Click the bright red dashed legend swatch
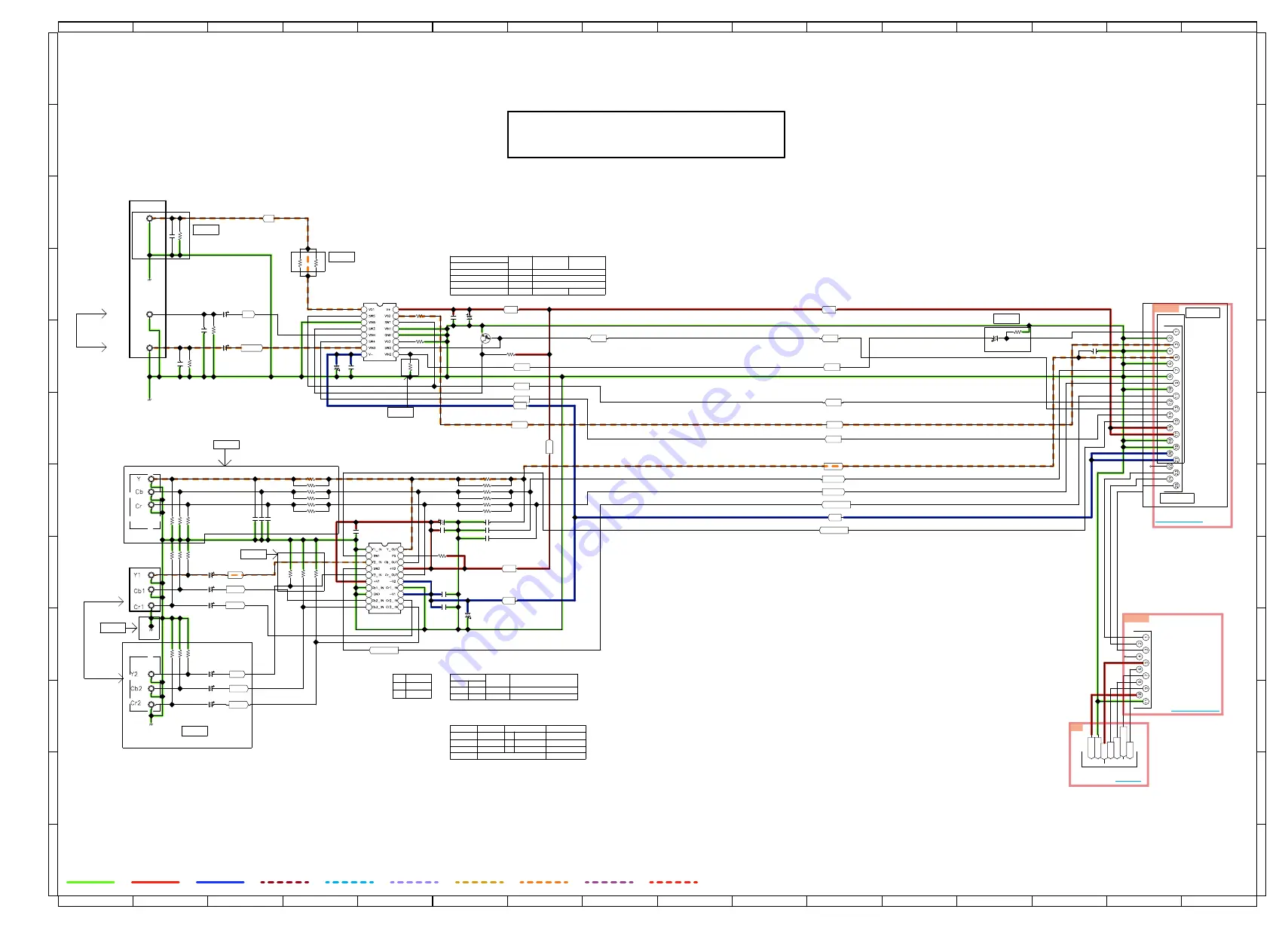The height and width of the screenshot is (952, 1282). pos(674,882)
